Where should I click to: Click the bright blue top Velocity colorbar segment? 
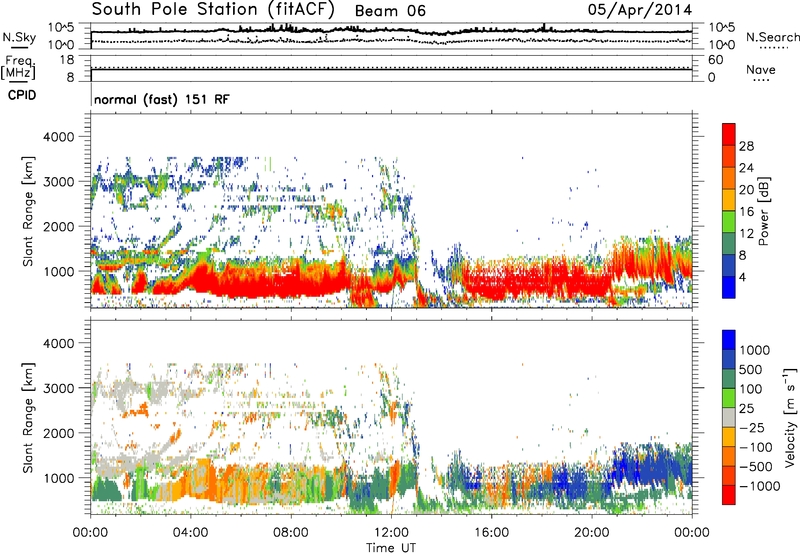pyautogui.click(x=729, y=340)
